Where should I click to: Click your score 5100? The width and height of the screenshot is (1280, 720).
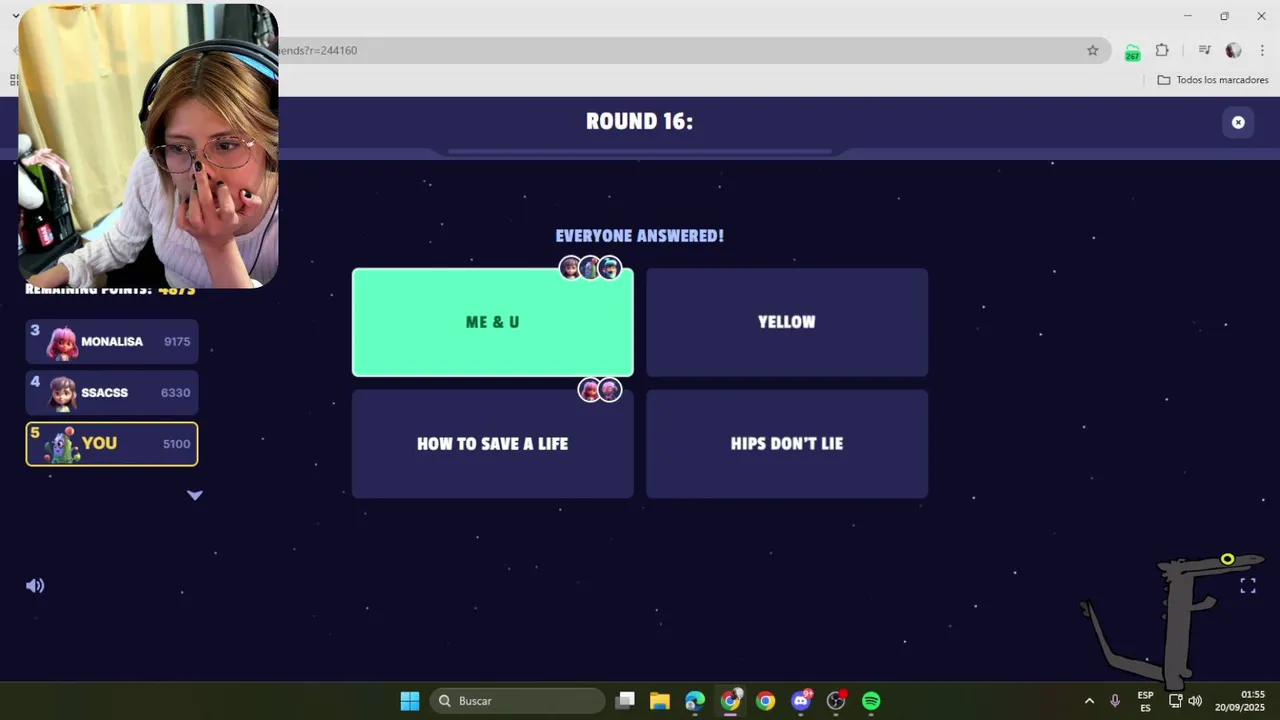coord(177,444)
